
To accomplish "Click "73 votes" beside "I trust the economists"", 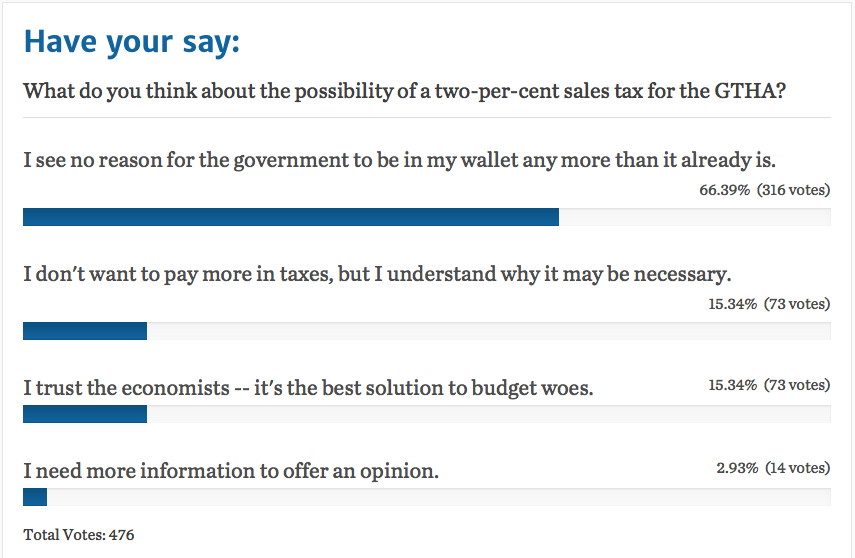I will click(797, 385).
